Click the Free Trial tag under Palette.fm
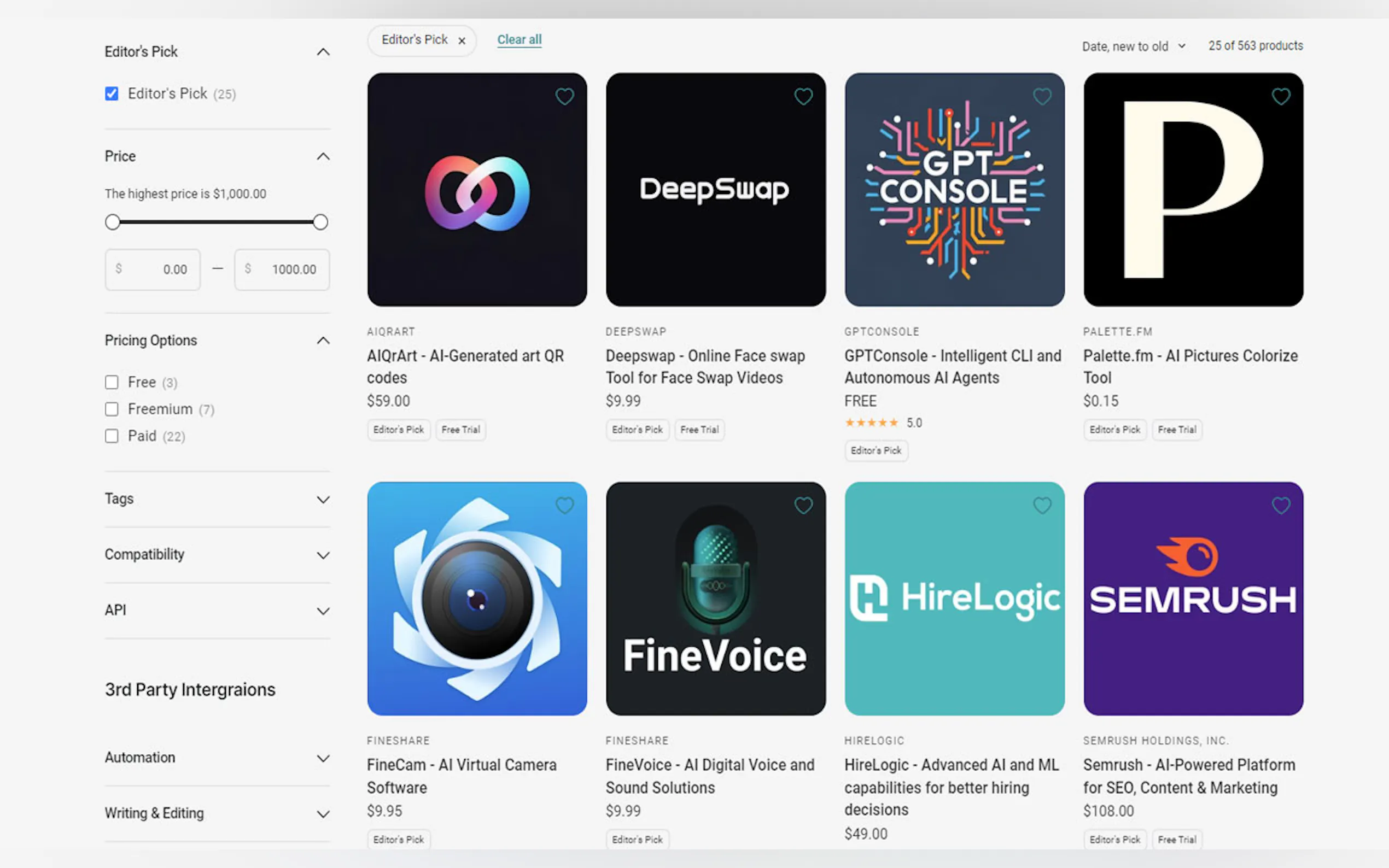Screen dimensions: 1389x868 (x=1177, y=430)
